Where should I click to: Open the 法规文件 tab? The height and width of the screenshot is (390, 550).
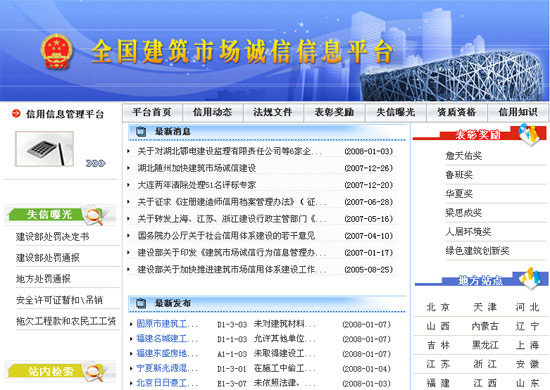coord(273,112)
